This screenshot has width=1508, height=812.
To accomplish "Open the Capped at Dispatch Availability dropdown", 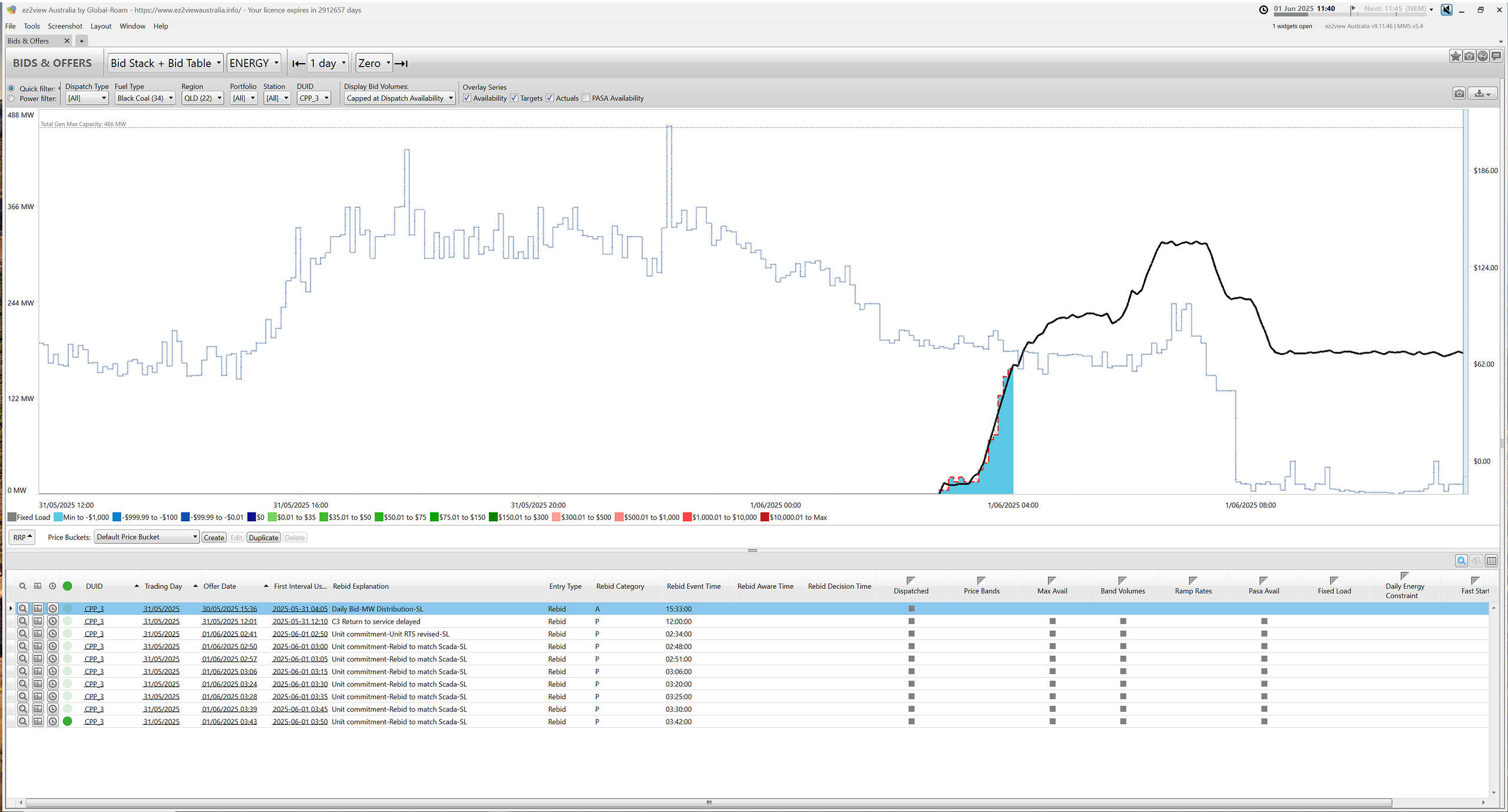I will coord(400,98).
